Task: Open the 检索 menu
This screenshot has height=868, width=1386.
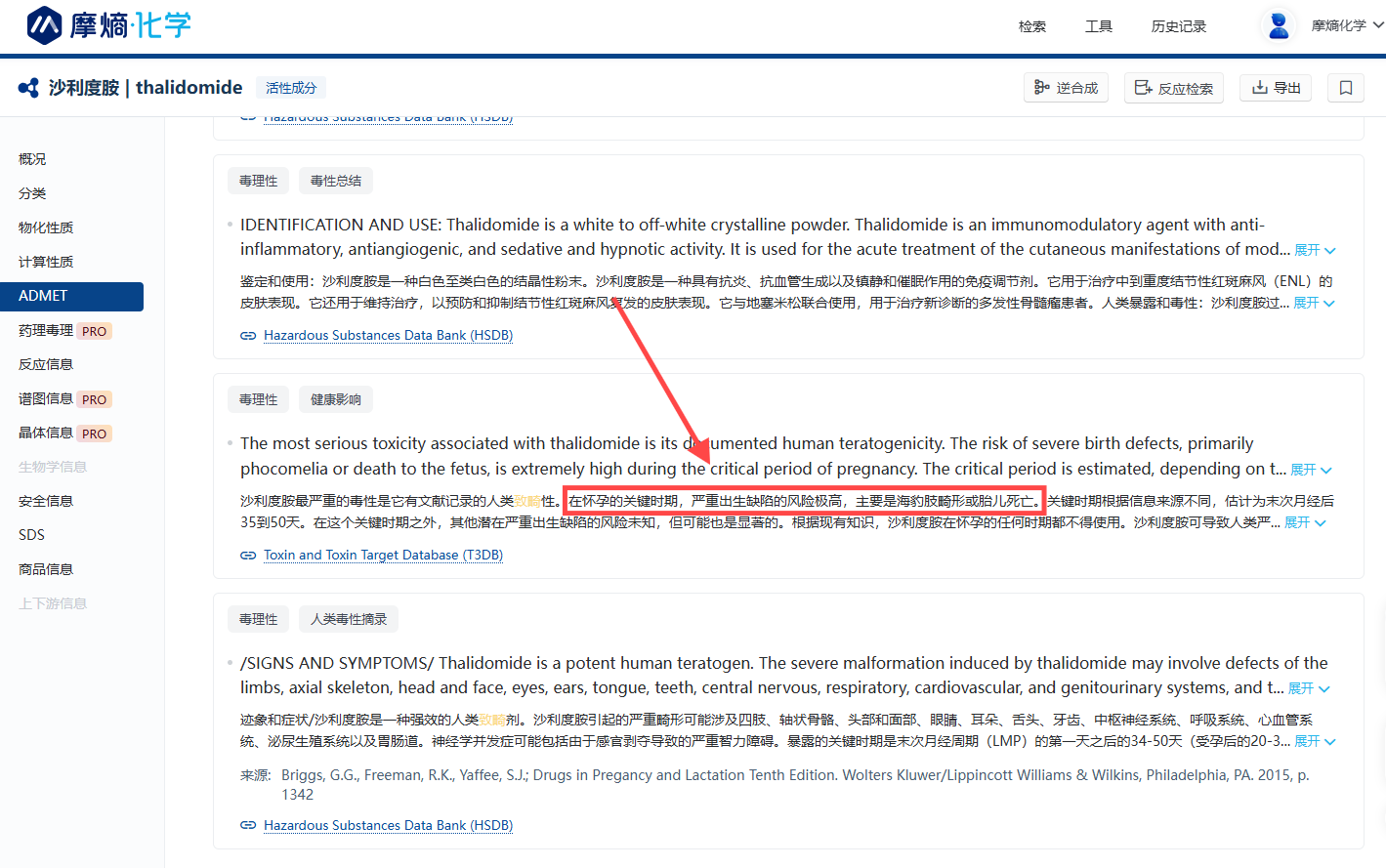Action: pyautogui.click(x=1031, y=26)
